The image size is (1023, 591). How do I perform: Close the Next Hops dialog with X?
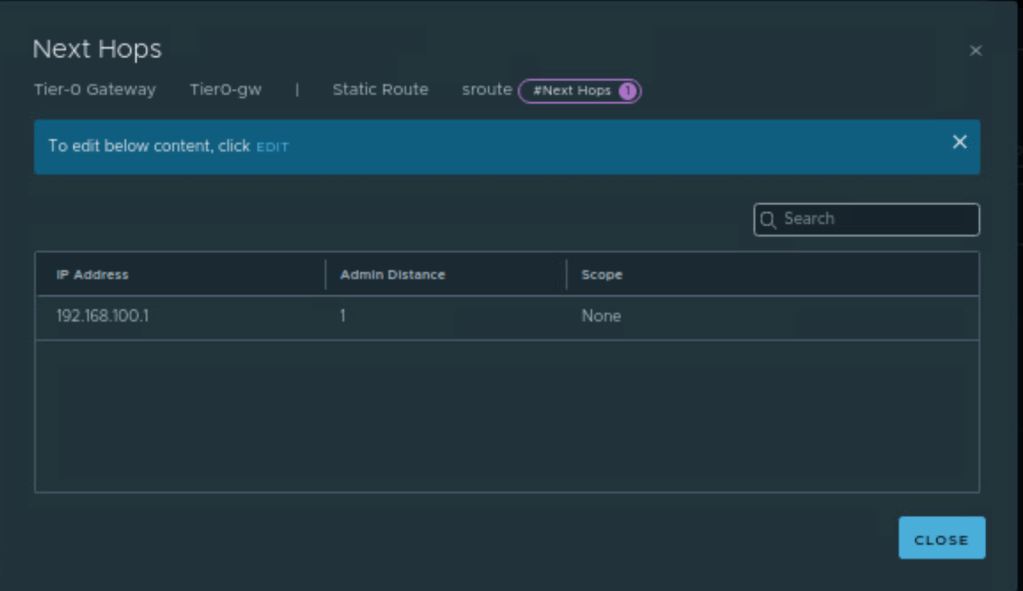click(975, 51)
